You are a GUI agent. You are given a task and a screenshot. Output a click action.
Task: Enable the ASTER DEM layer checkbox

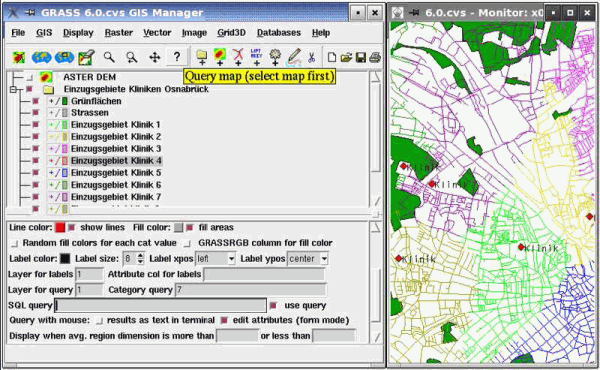29,78
